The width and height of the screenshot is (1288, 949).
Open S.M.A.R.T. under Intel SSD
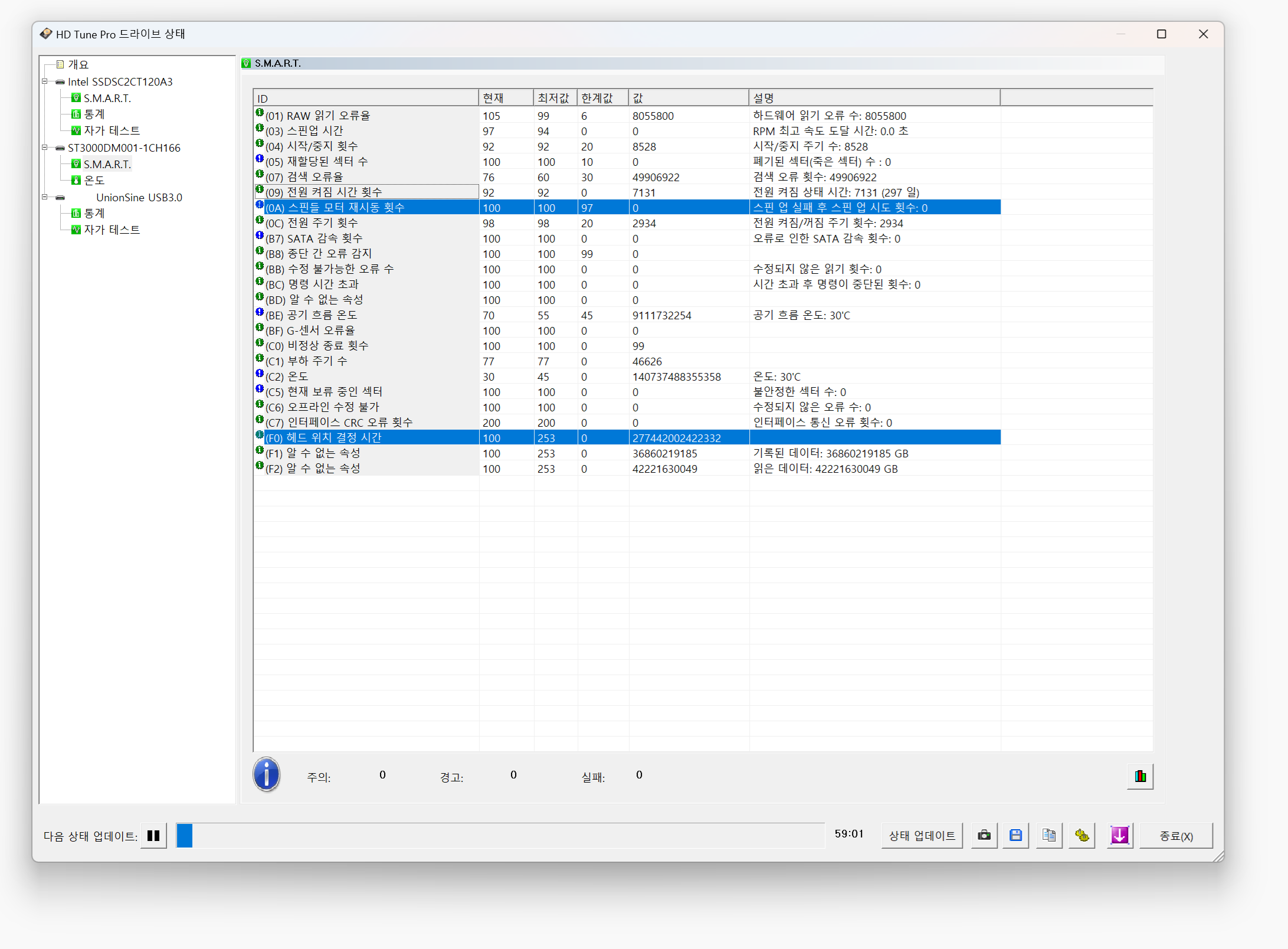point(107,98)
